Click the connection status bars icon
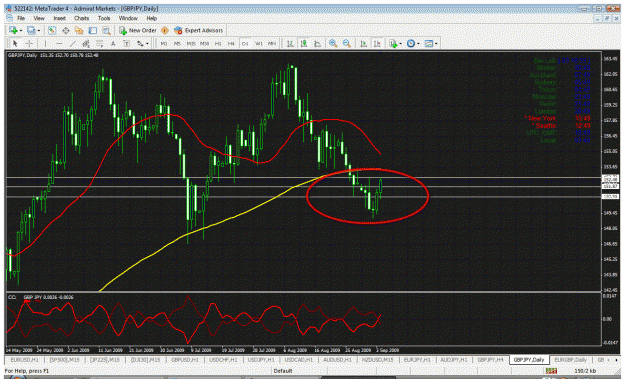Screen dimensions: 625x379 coord(551,371)
